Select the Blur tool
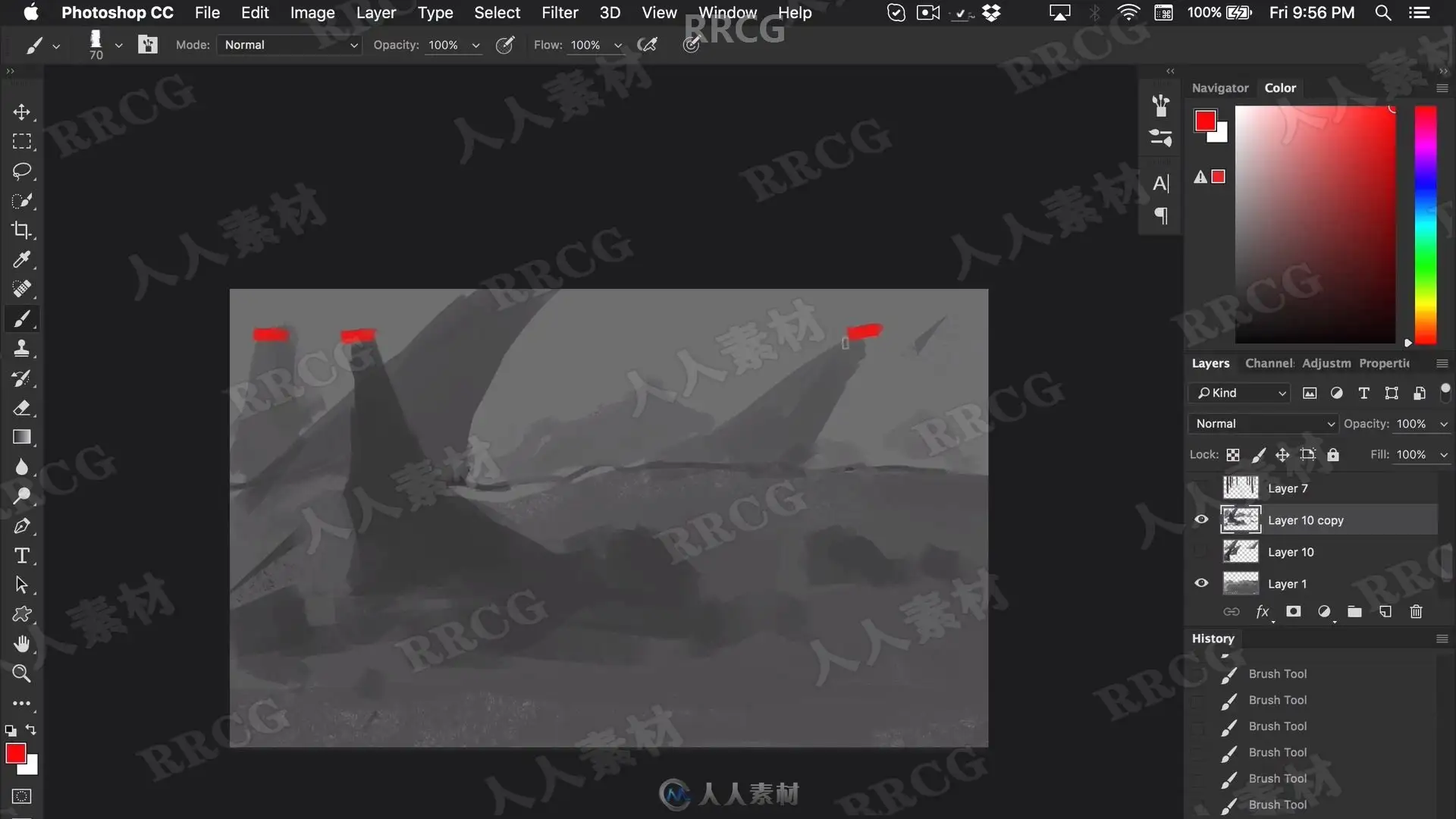Image resolution: width=1456 pixels, height=819 pixels. (21, 466)
